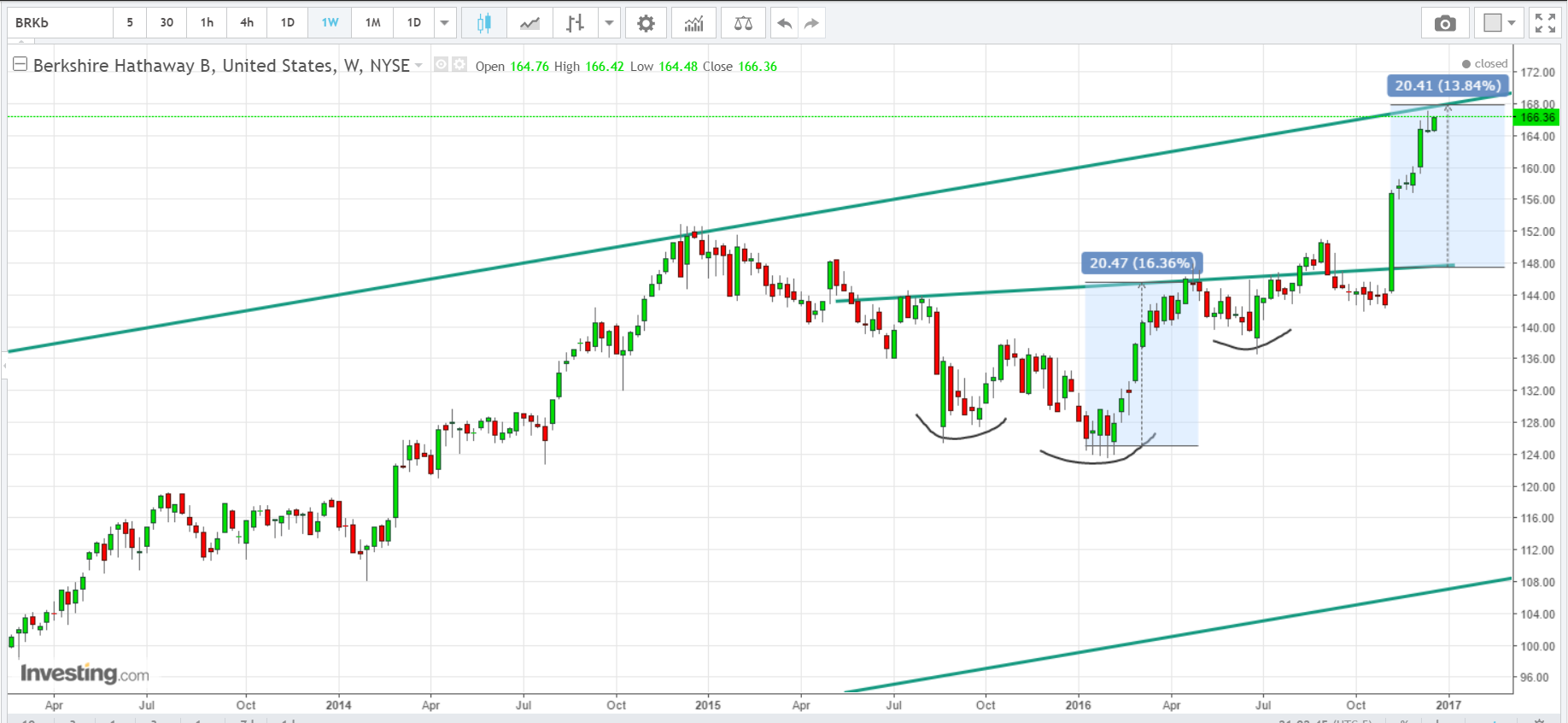
Task: Select the candlestick chart type icon
Action: [484, 23]
